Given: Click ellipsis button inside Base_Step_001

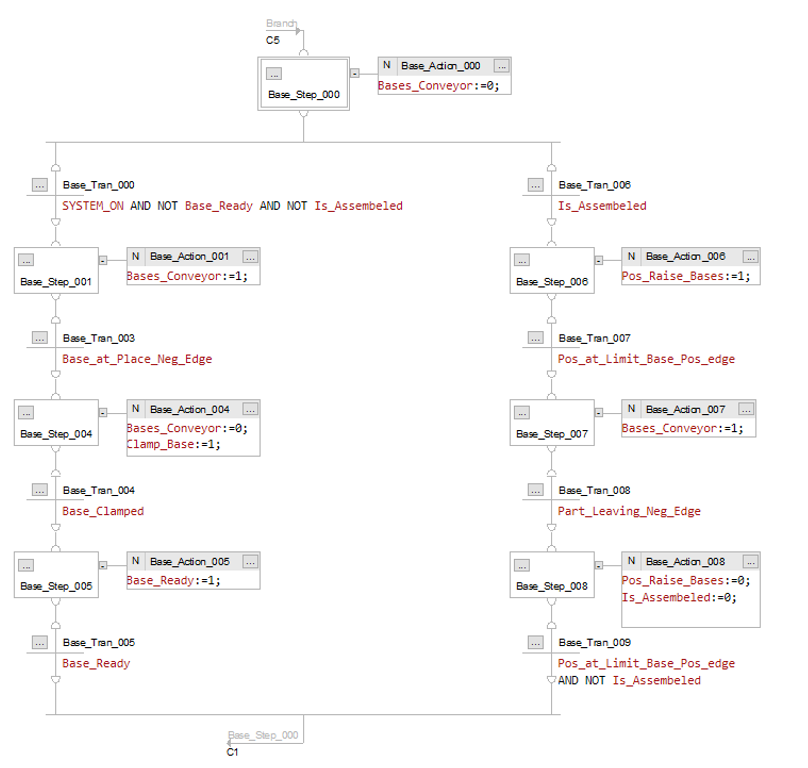Looking at the screenshot, I should (x=26, y=260).
